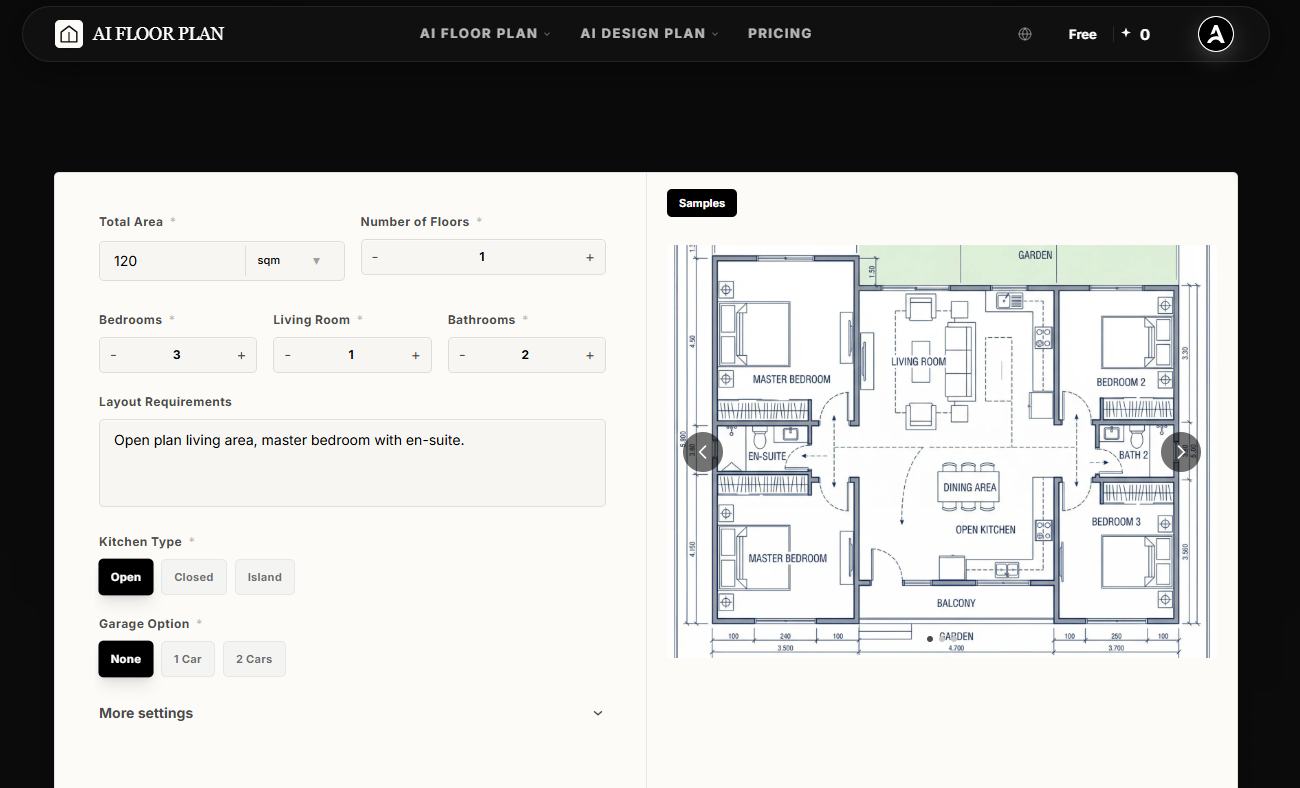Image resolution: width=1300 pixels, height=788 pixels.
Task: Click the Free plan label
Action: pyautogui.click(x=1082, y=34)
